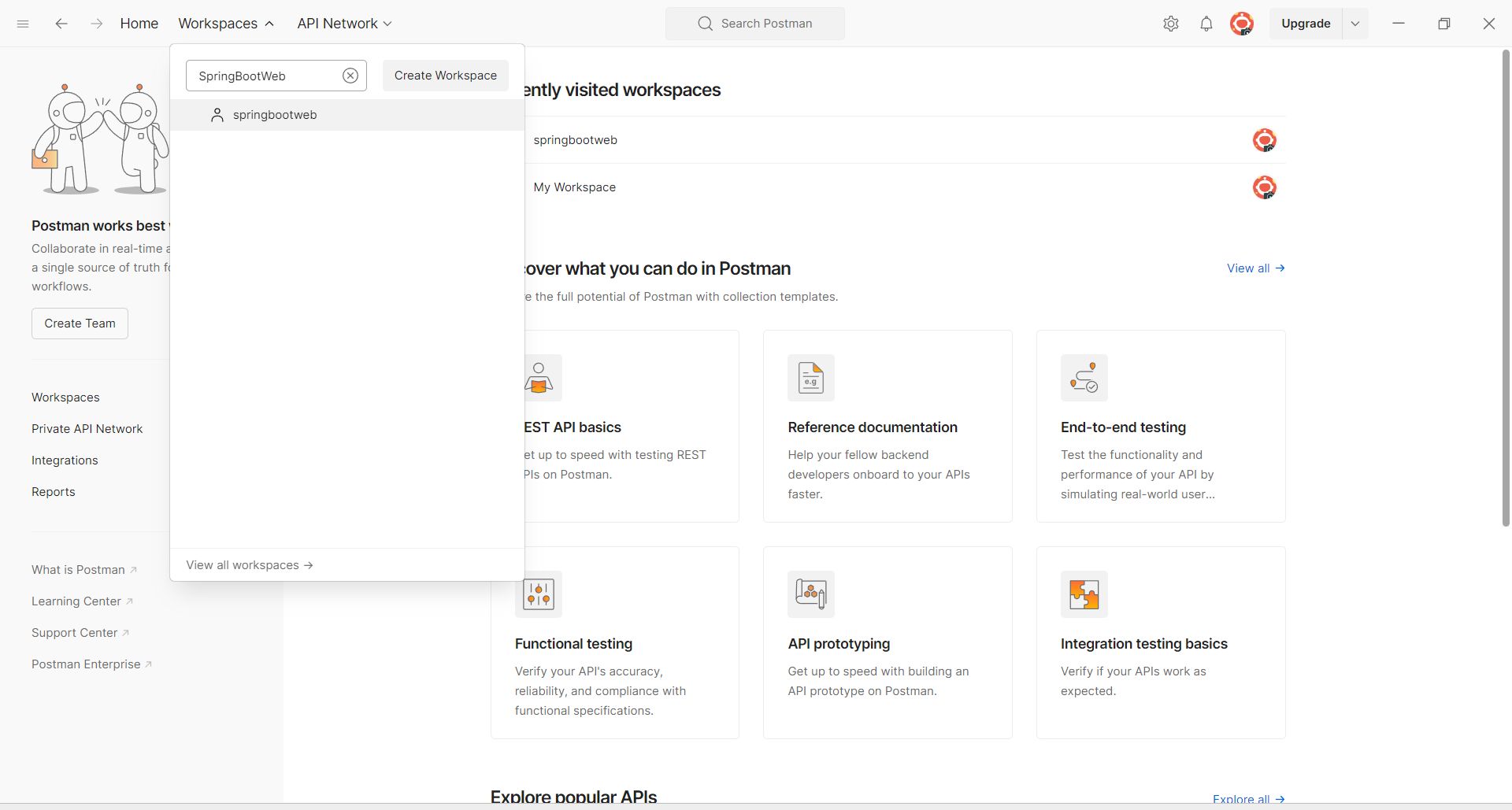
Task: Open End-to-end testing card title
Action: [1123, 427]
